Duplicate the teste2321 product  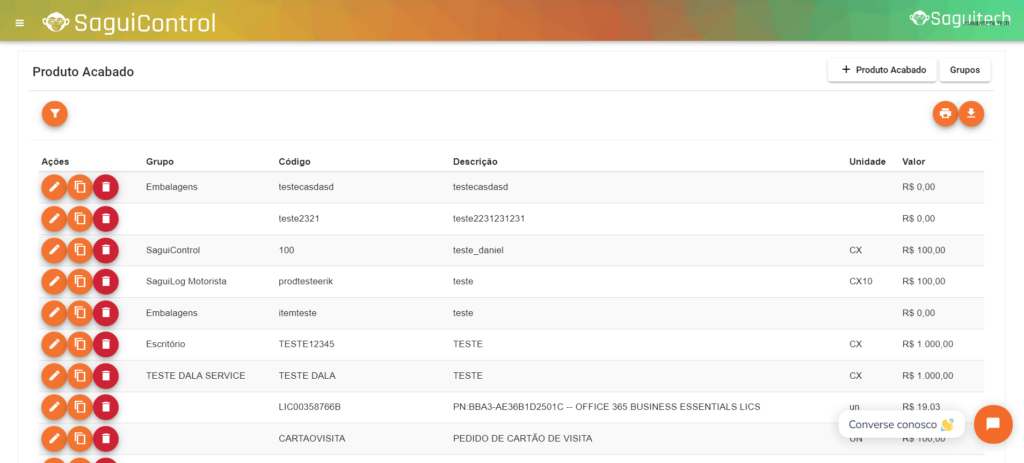click(x=80, y=218)
